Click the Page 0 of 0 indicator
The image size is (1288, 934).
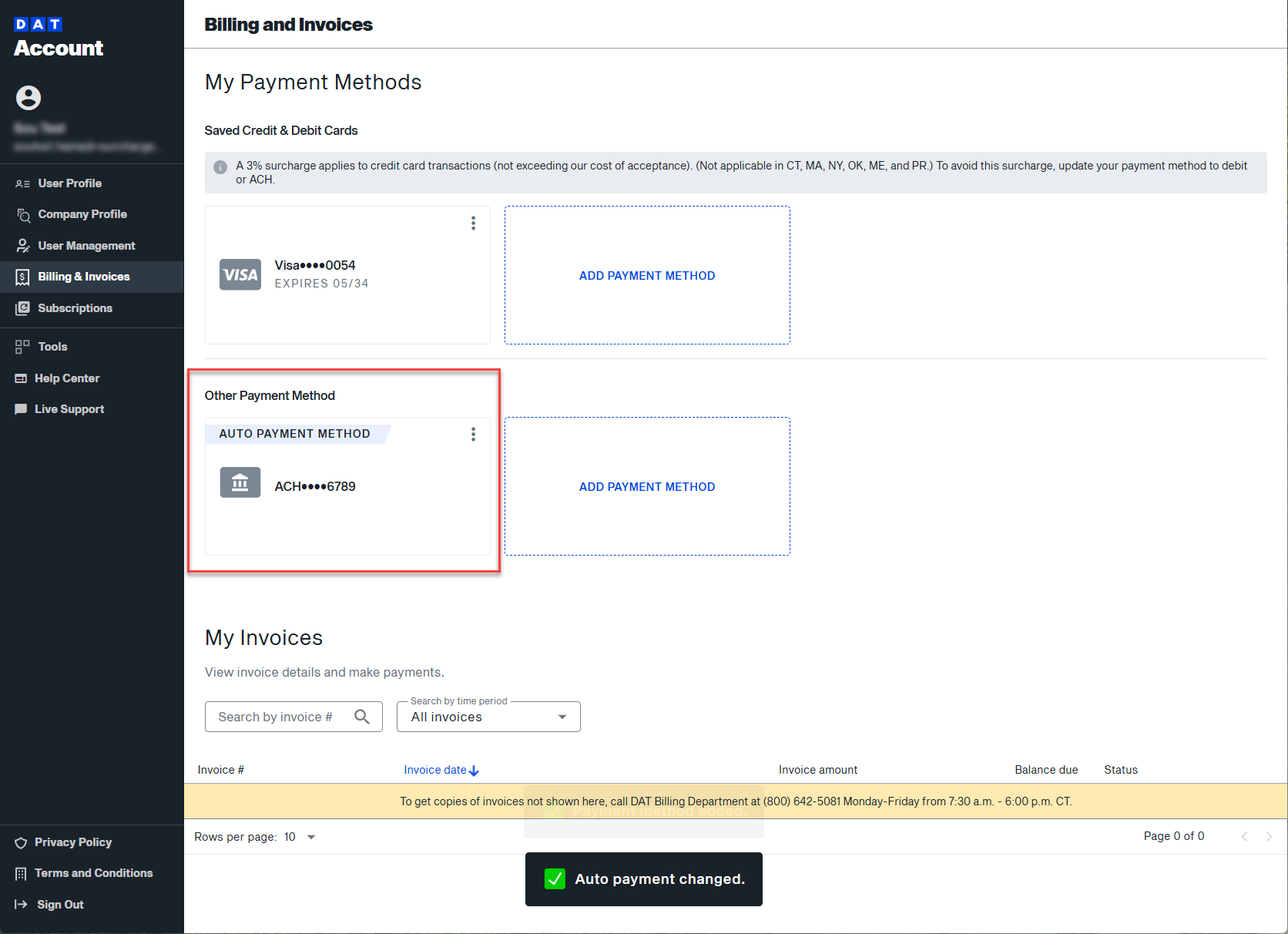tap(1174, 836)
